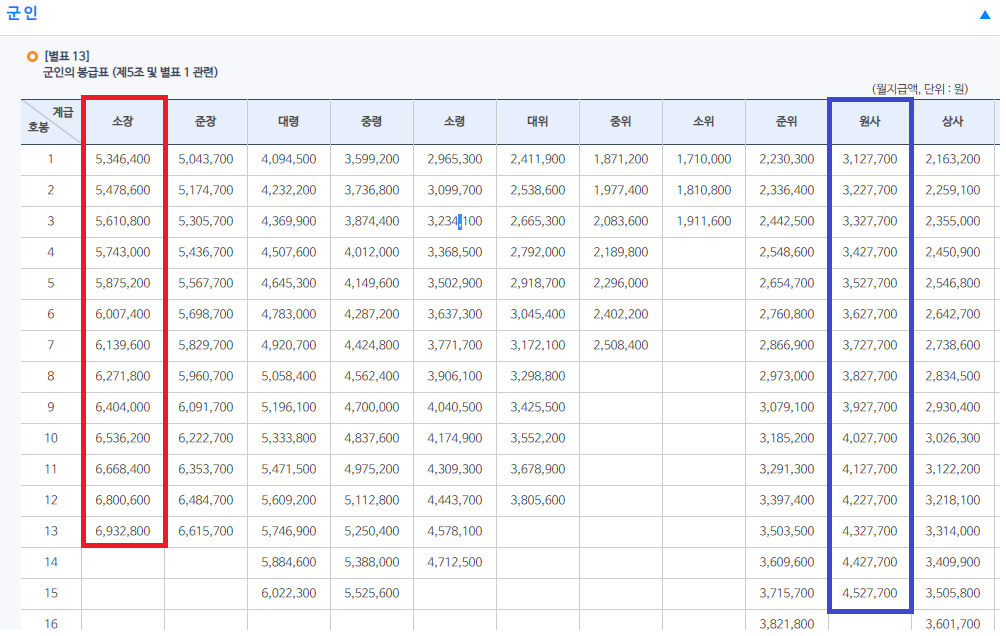1006x636 pixels.
Task: Click the cell 1,871,200
Action: (621, 159)
